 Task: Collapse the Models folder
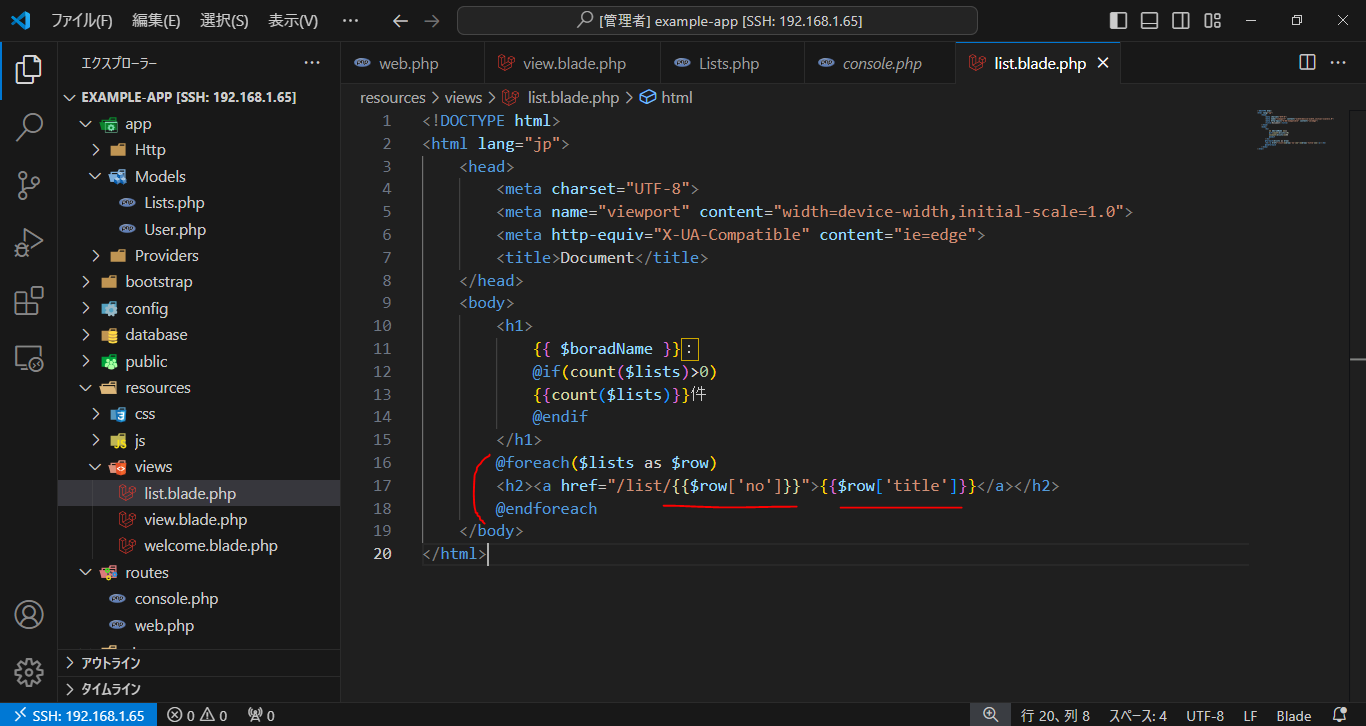(160, 176)
